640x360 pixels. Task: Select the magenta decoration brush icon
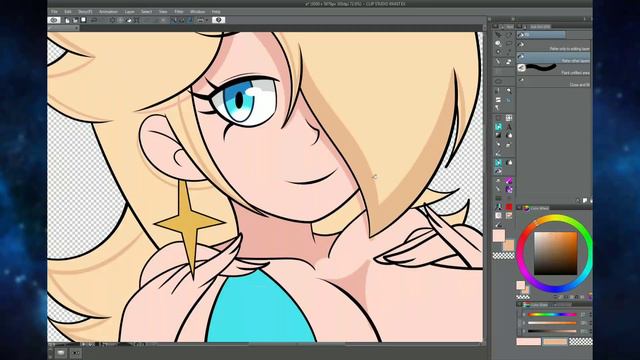tap(509, 180)
